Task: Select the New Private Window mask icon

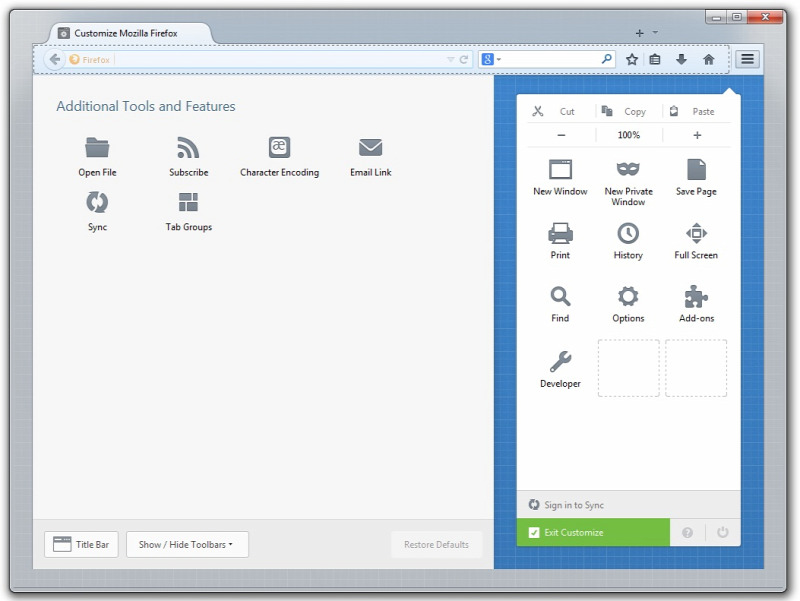Action: coord(628,169)
